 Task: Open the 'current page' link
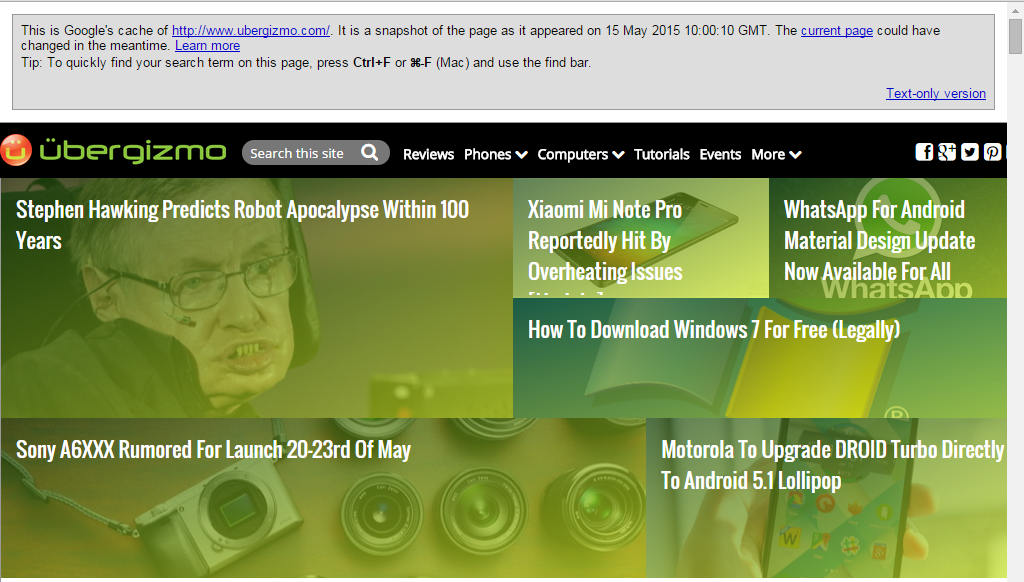click(x=837, y=31)
